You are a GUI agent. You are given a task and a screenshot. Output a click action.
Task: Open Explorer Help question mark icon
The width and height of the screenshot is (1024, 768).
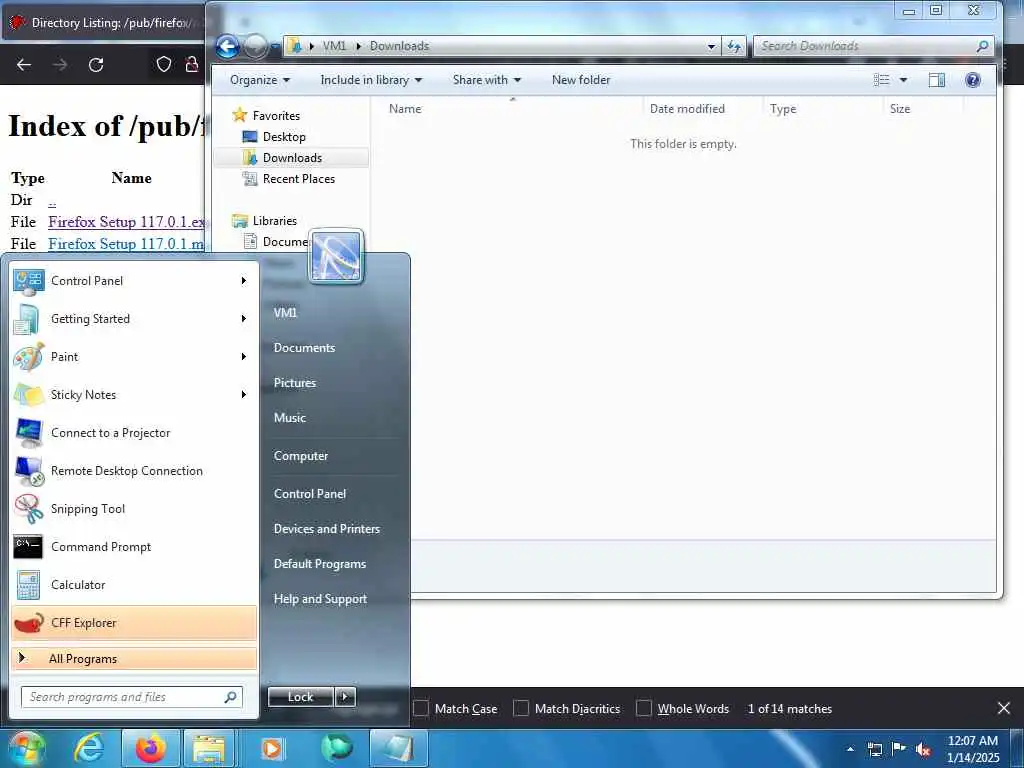(972, 80)
